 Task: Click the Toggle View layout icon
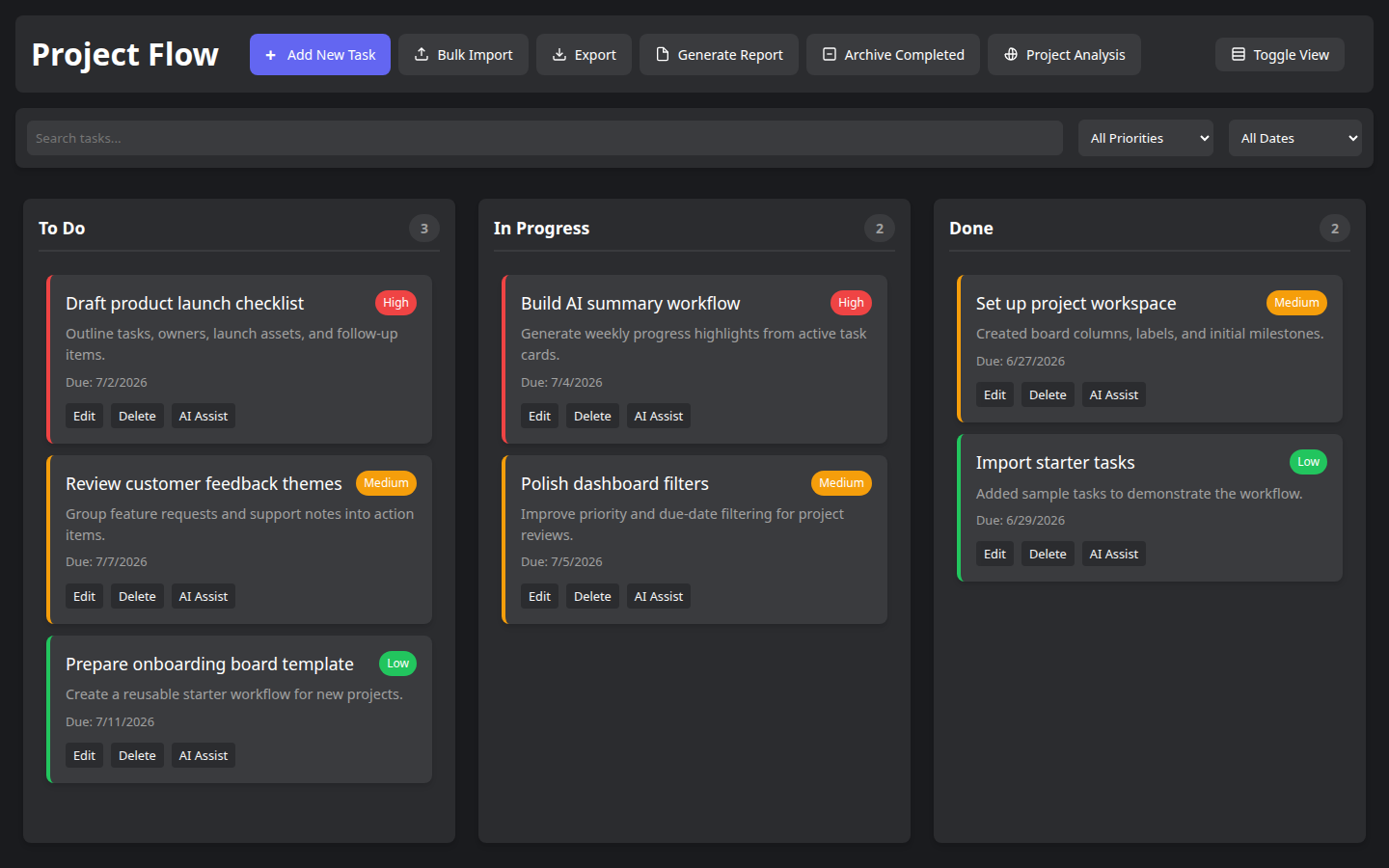(1239, 54)
